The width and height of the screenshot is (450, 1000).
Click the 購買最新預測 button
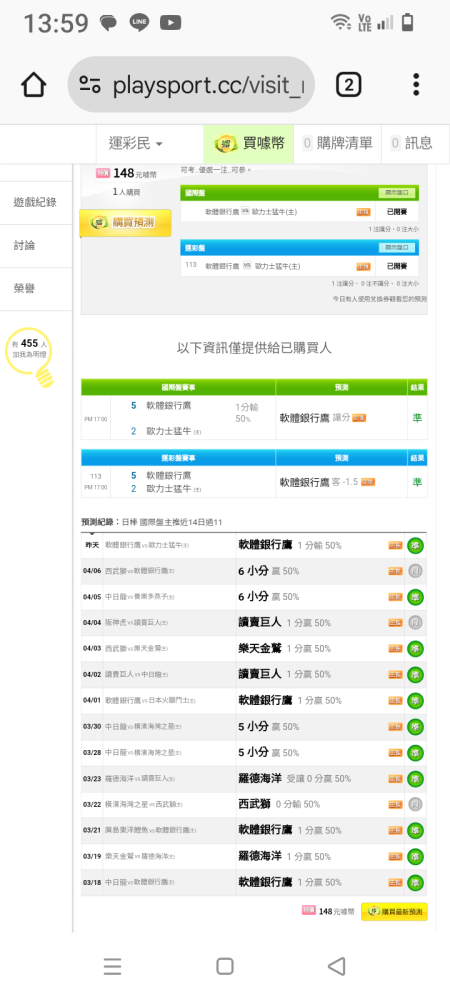pos(394,912)
